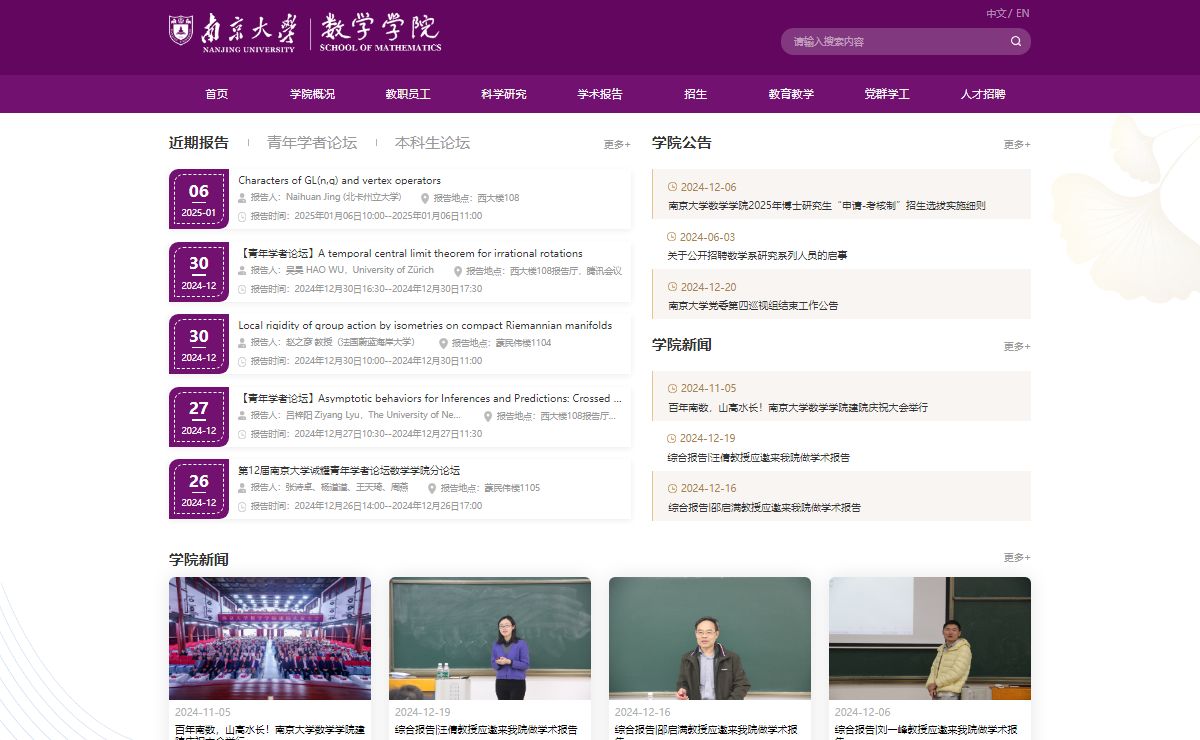
Task: Switch language to 中文
Action: pos(997,13)
